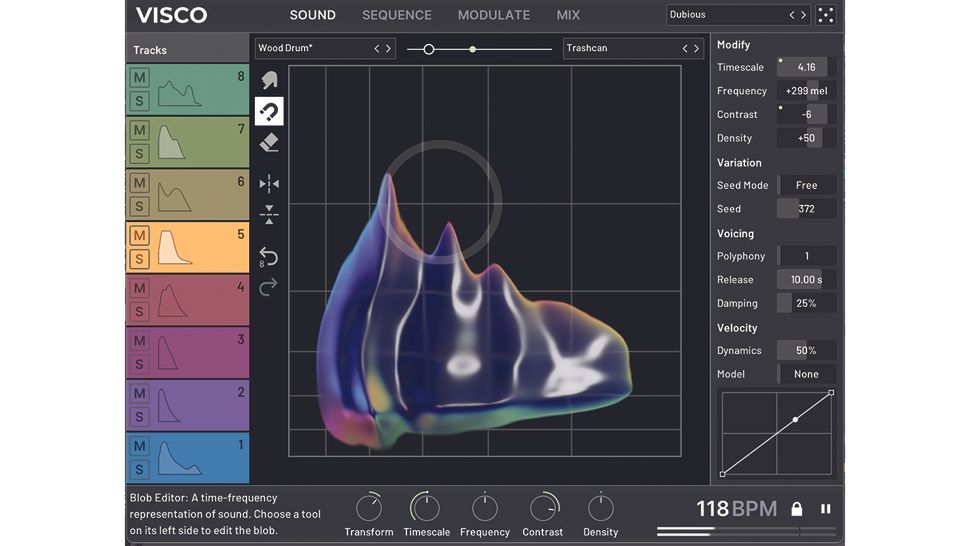970x546 pixels.
Task: Select the push/smudge hand tool
Action: pyautogui.click(x=269, y=80)
